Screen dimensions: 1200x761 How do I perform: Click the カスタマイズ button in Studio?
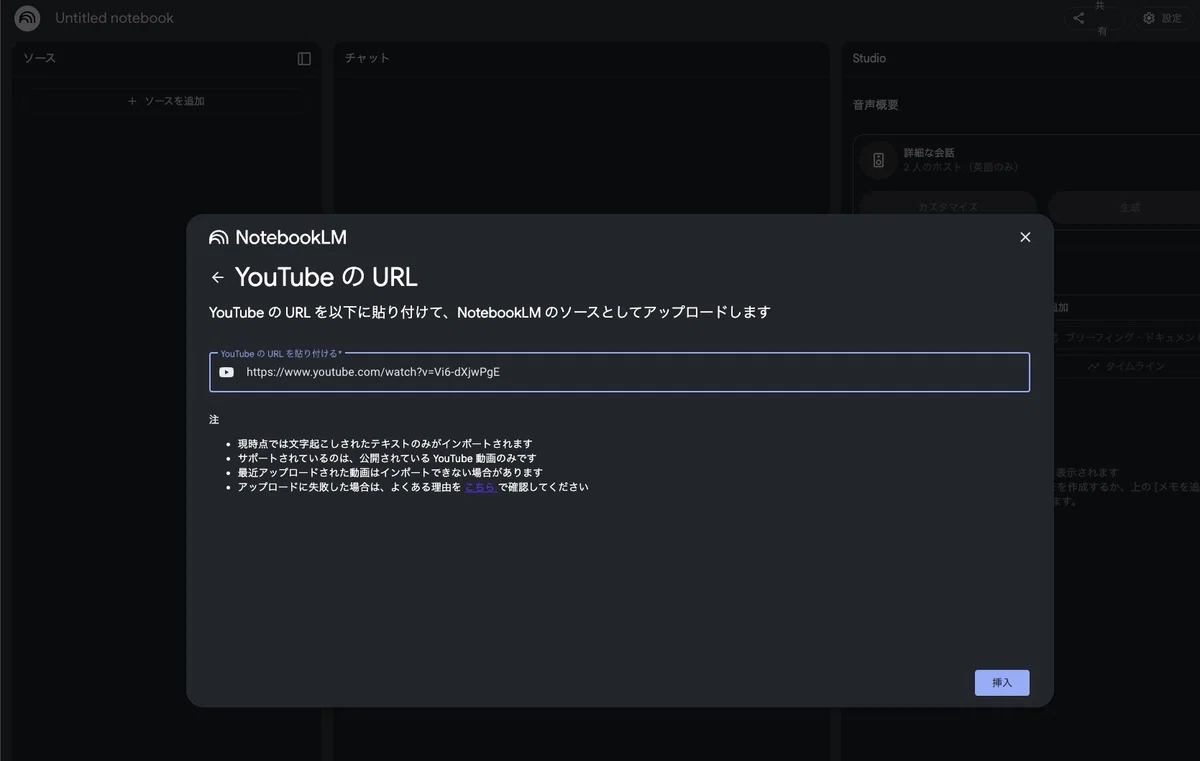(x=947, y=207)
